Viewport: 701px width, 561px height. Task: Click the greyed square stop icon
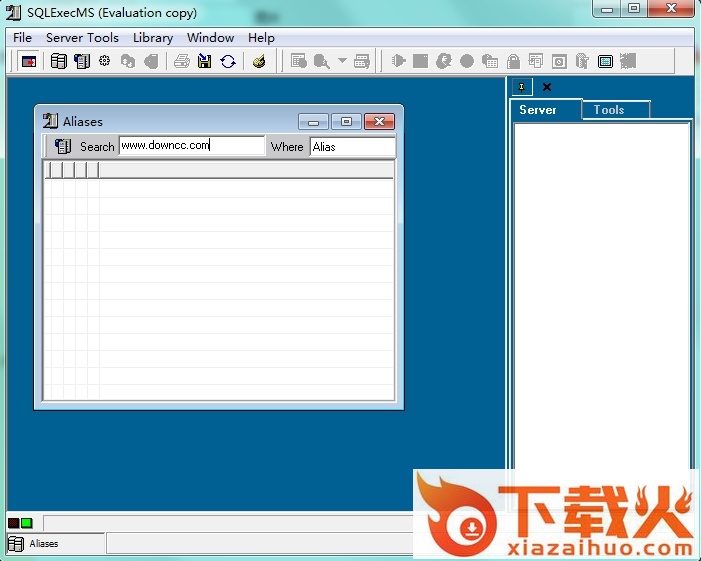(x=420, y=61)
